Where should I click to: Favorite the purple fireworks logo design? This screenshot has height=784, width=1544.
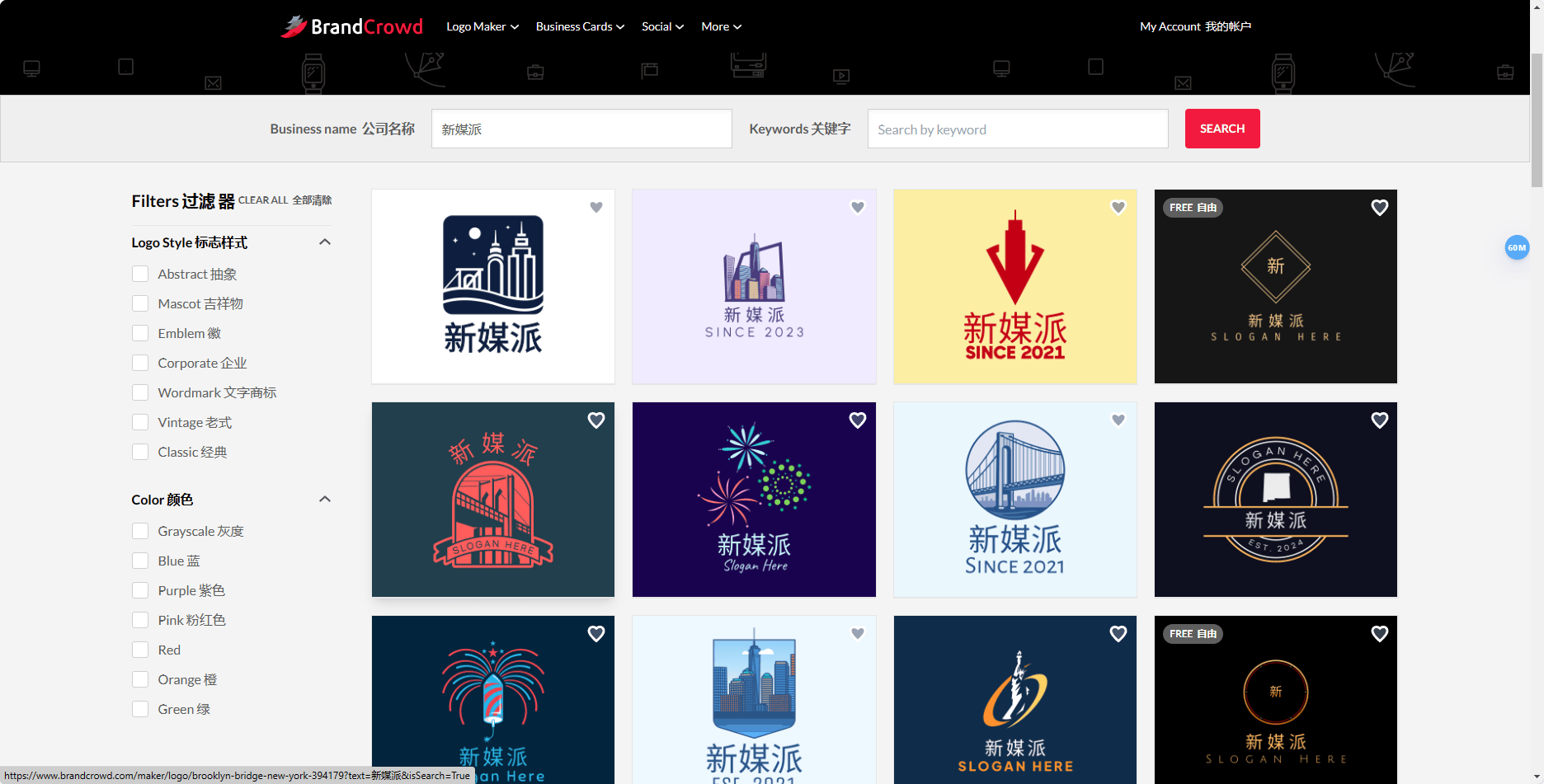coord(858,420)
